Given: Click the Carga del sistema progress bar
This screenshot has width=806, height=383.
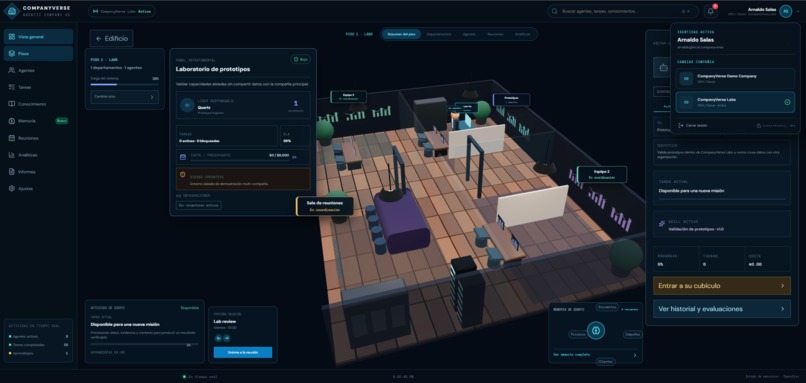Looking at the screenshot, I should 124,84.
